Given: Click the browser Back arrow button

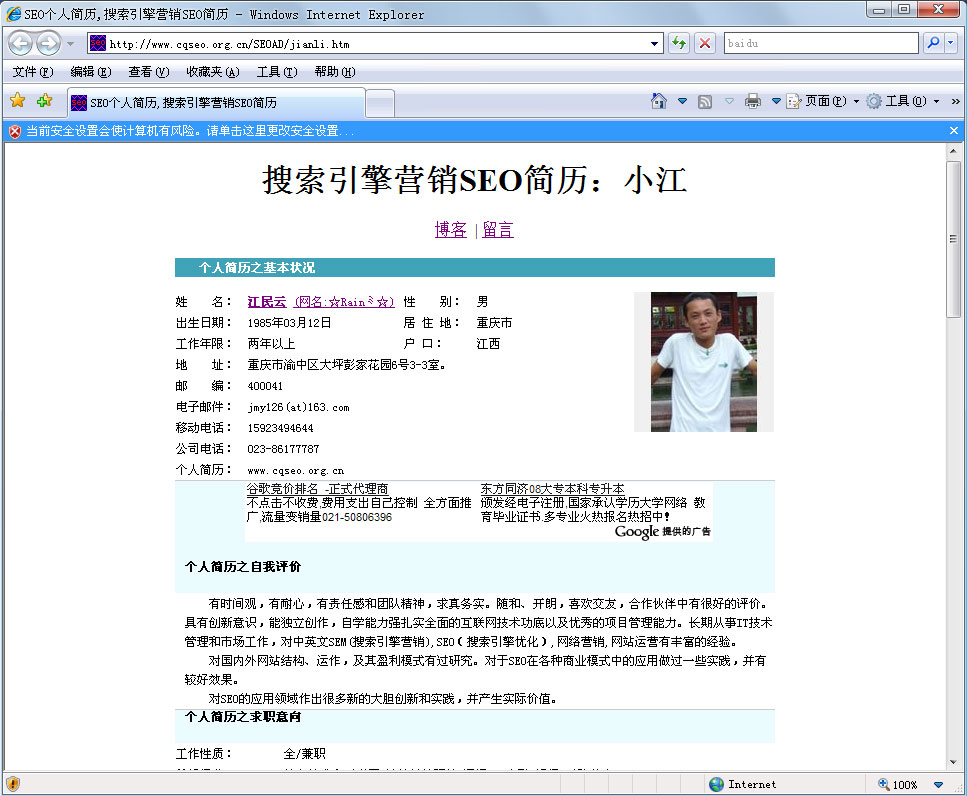Looking at the screenshot, I should pos(21,44).
